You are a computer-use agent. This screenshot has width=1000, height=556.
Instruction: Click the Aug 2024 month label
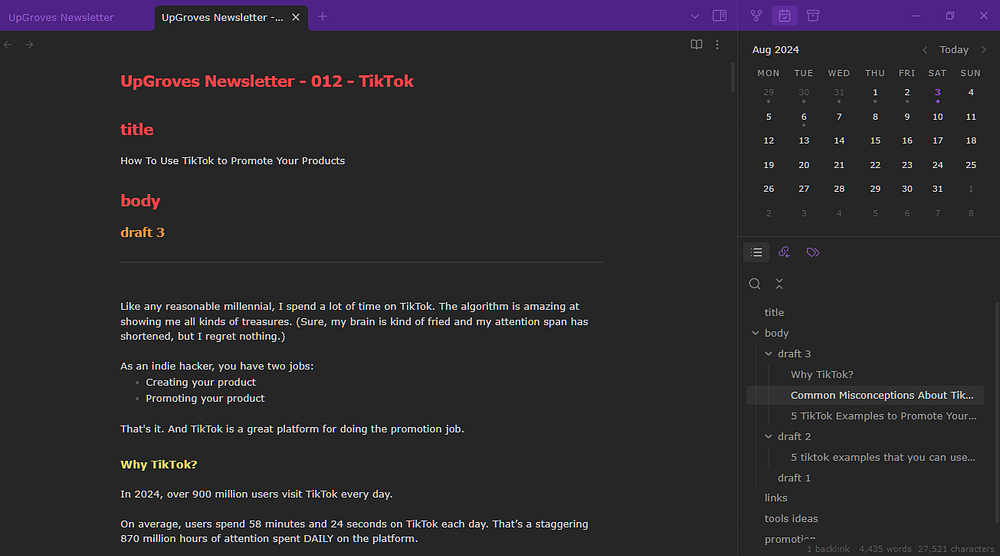(776, 50)
